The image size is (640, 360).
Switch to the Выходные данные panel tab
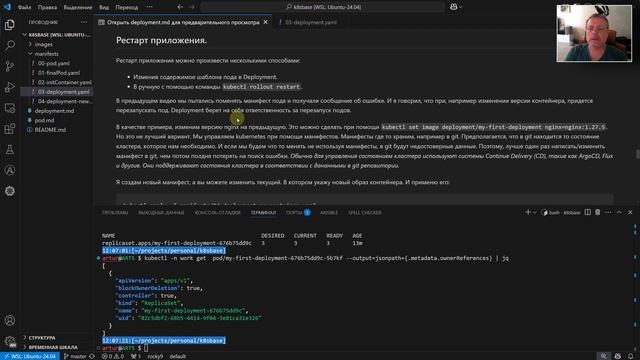161,213
